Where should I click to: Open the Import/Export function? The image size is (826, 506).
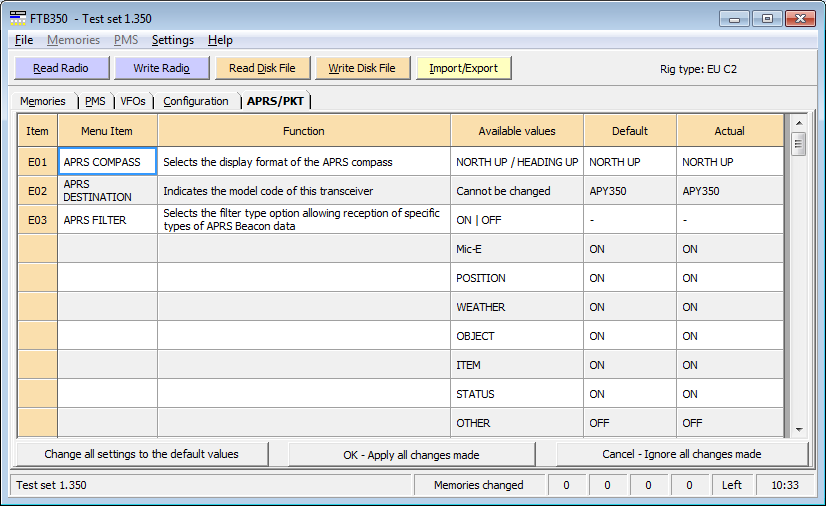click(464, 68)
